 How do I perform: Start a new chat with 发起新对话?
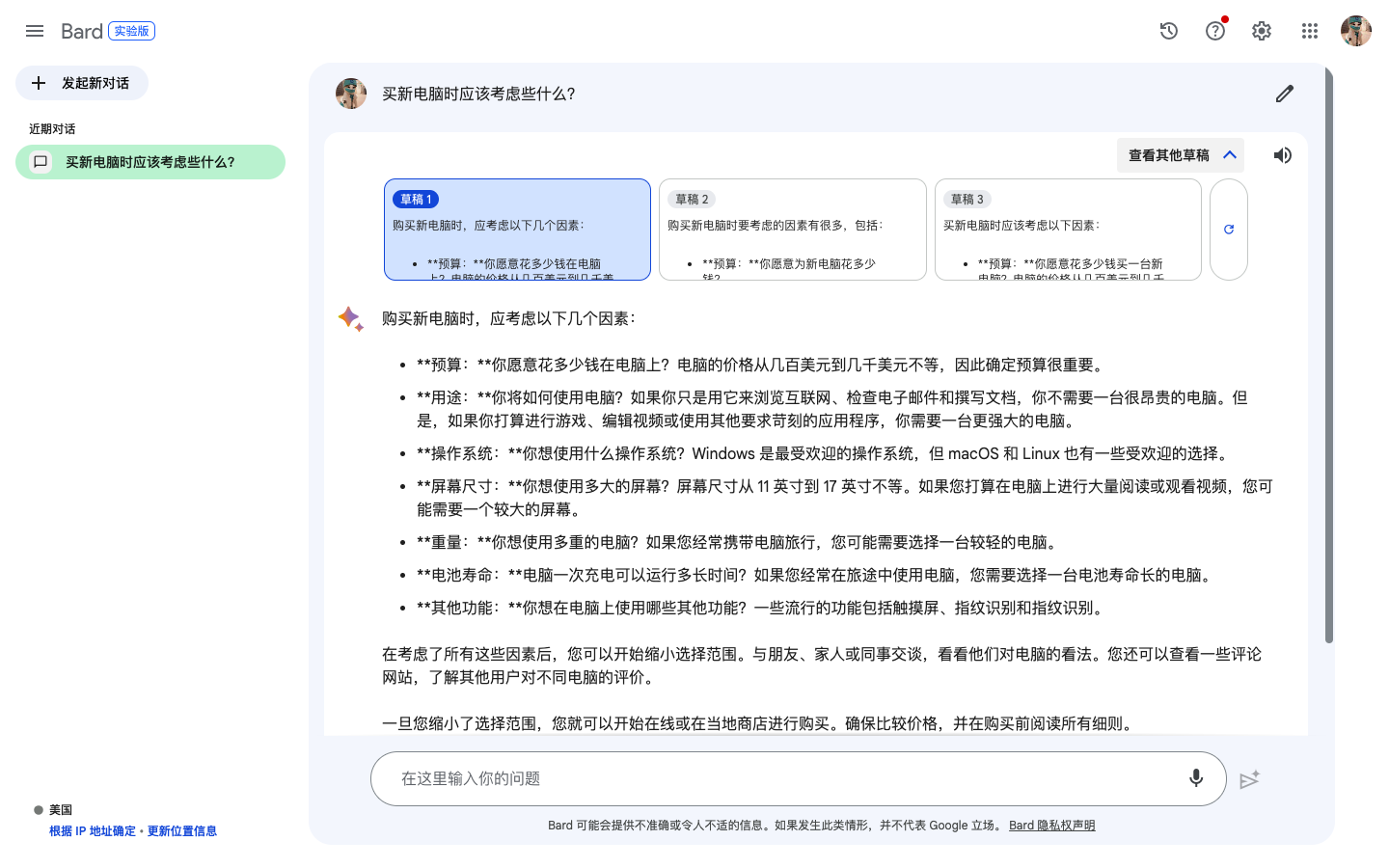tap(81, 83)
